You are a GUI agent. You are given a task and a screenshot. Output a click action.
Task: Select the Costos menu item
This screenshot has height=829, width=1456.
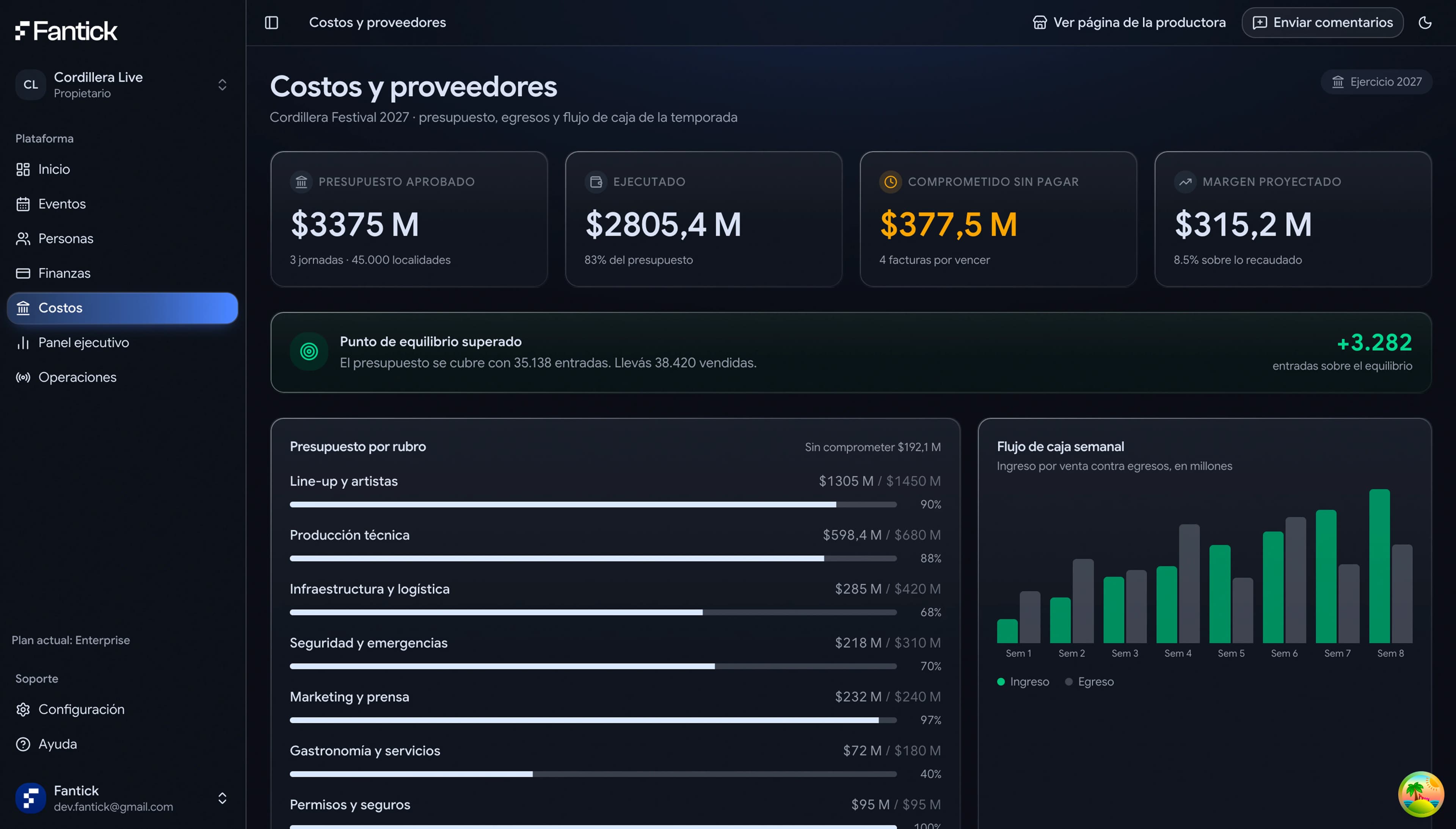(x=122, y=308)
